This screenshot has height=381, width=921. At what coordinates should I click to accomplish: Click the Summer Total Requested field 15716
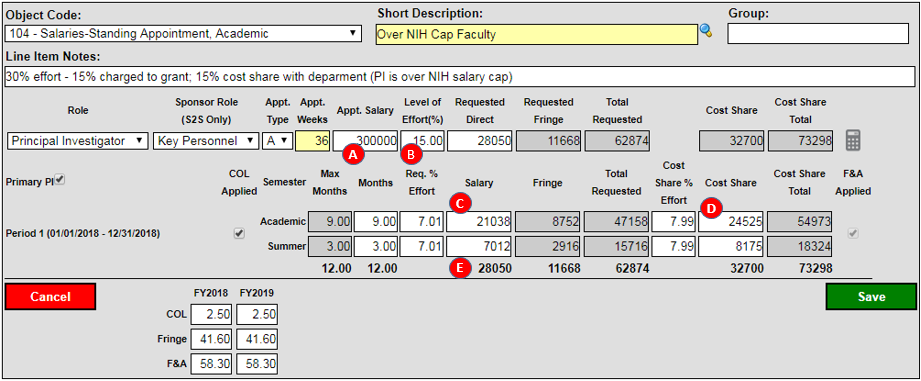tap(617, 247)
